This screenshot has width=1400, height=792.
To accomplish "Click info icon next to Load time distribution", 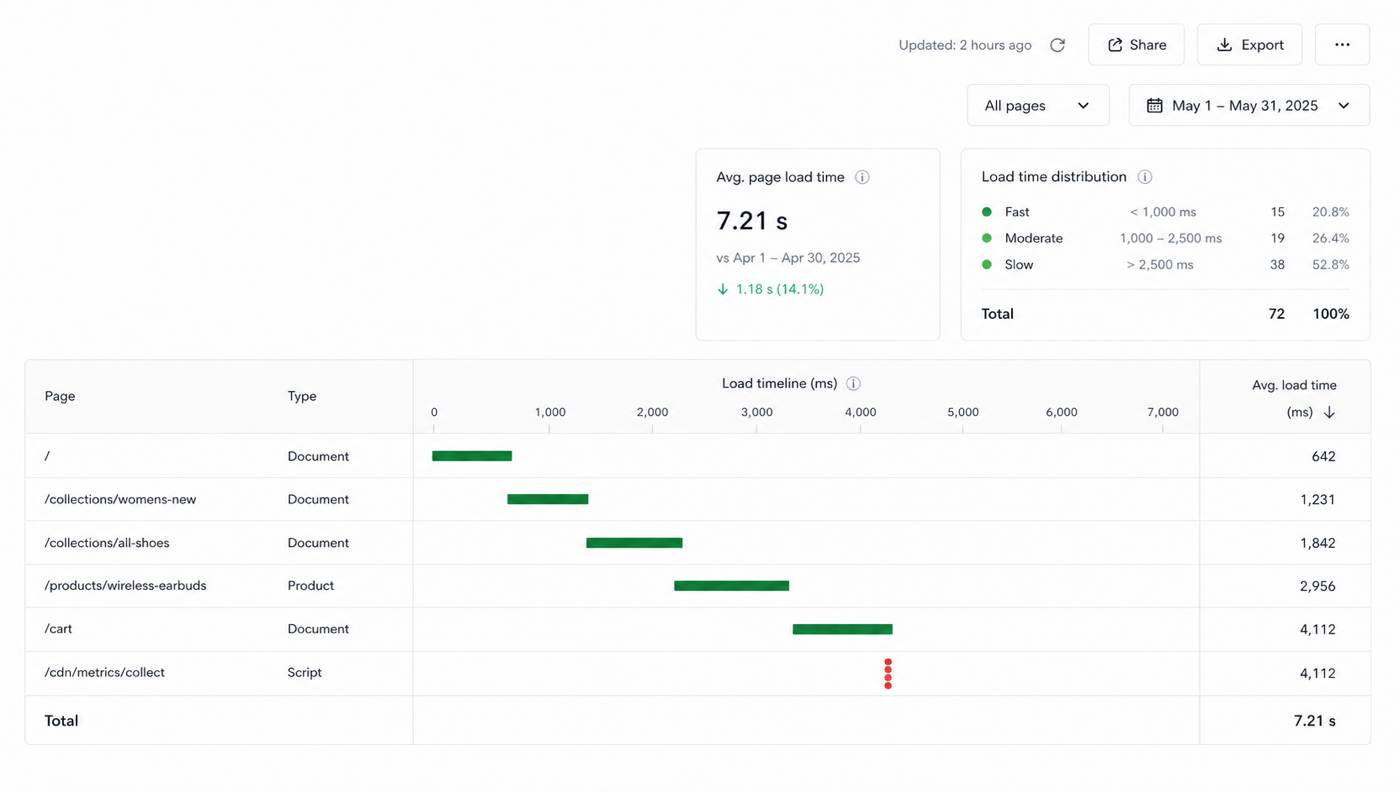I will click(x=1145, y=177).
